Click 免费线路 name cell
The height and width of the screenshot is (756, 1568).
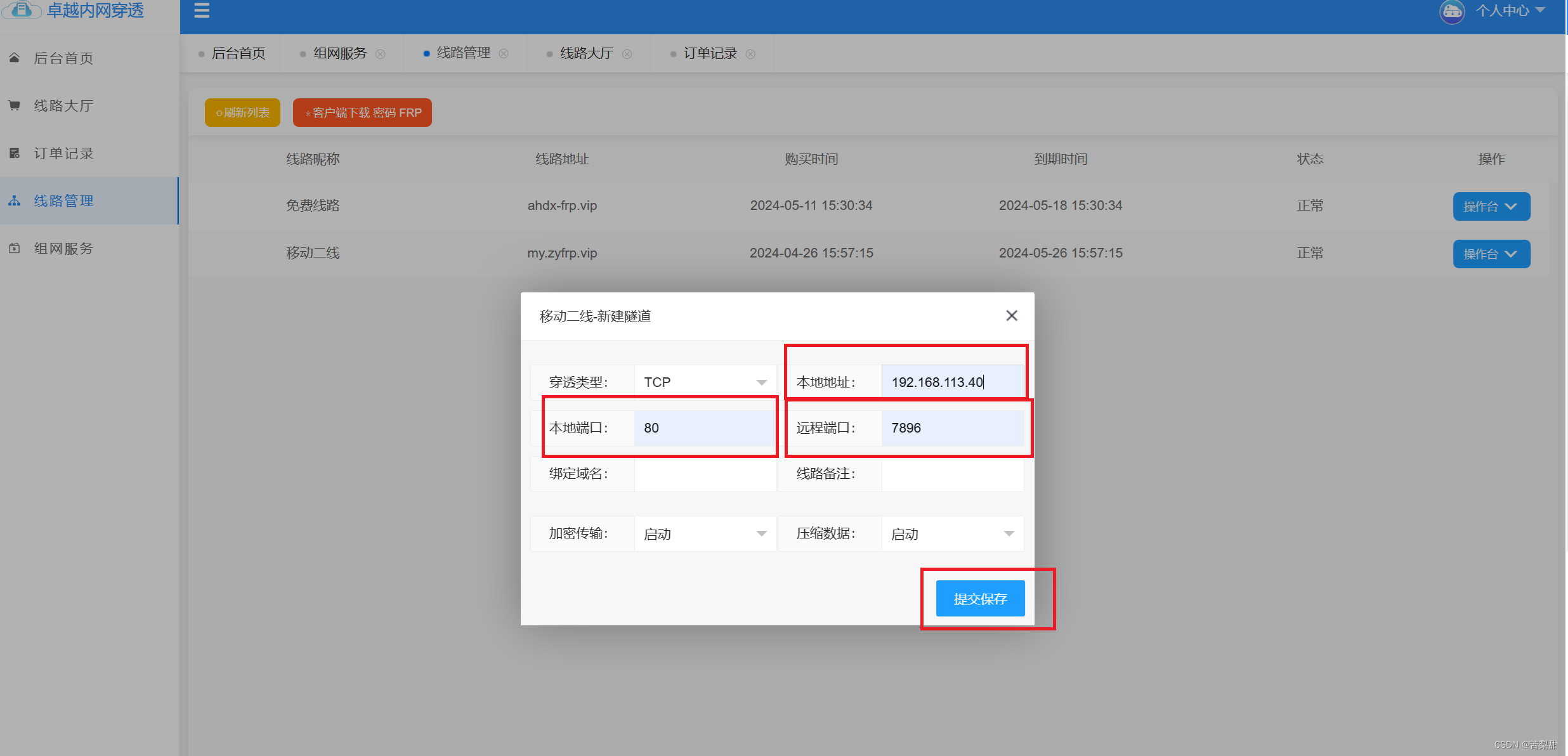(313, 205)
